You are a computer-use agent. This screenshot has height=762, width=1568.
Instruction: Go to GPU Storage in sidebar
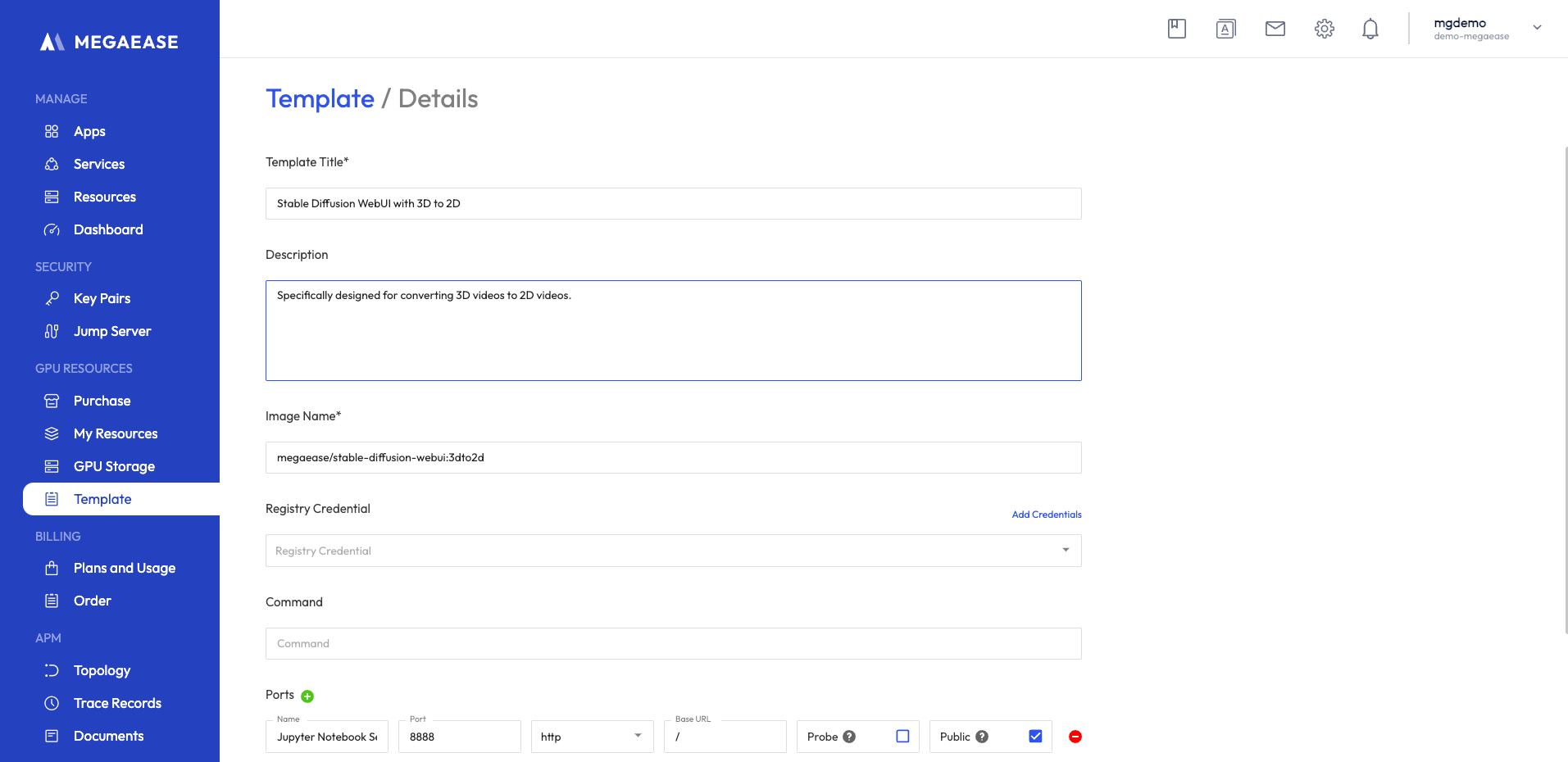[114, 466]
